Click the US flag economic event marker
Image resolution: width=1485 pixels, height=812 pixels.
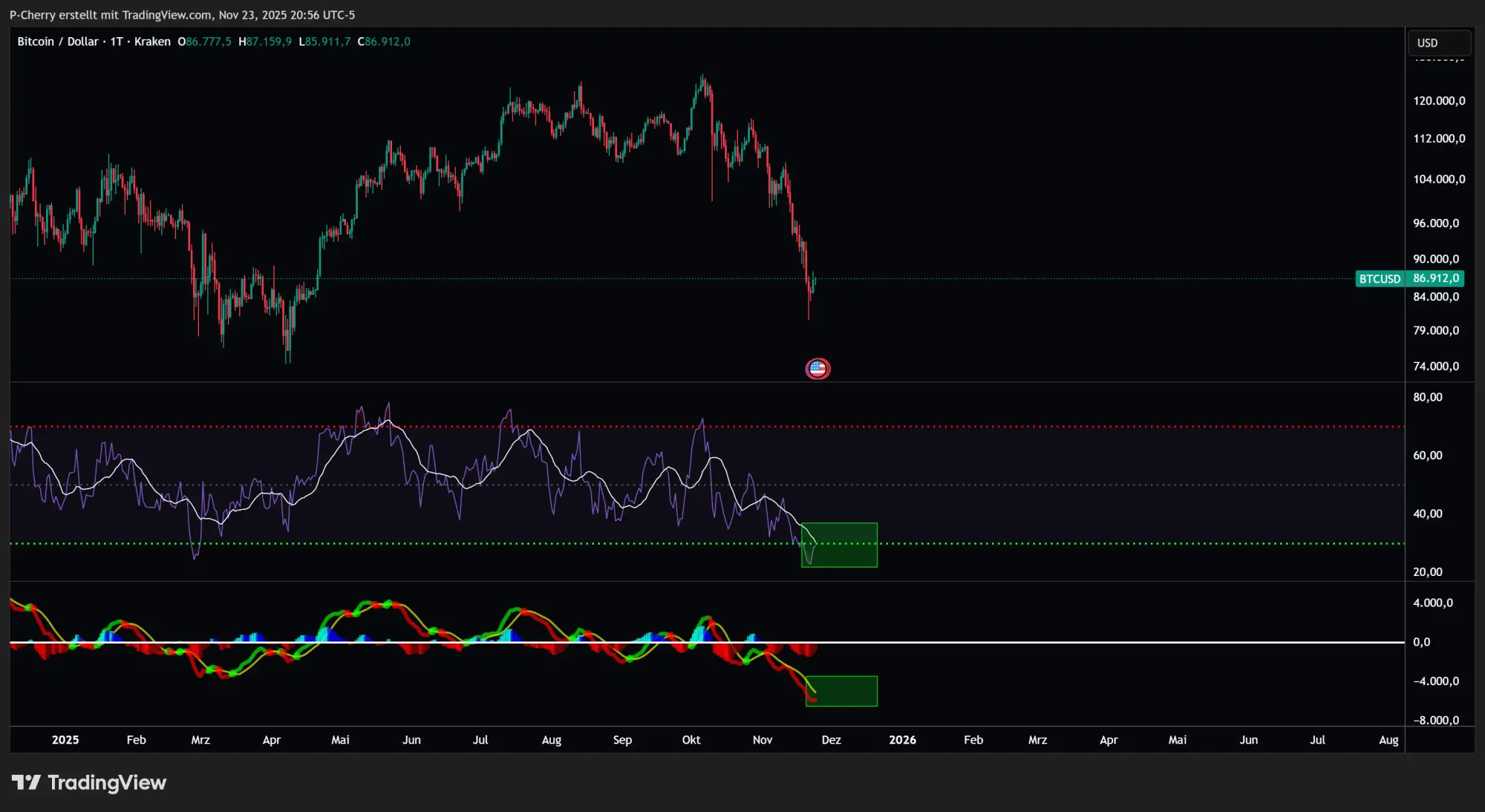[x=817, y=368]
